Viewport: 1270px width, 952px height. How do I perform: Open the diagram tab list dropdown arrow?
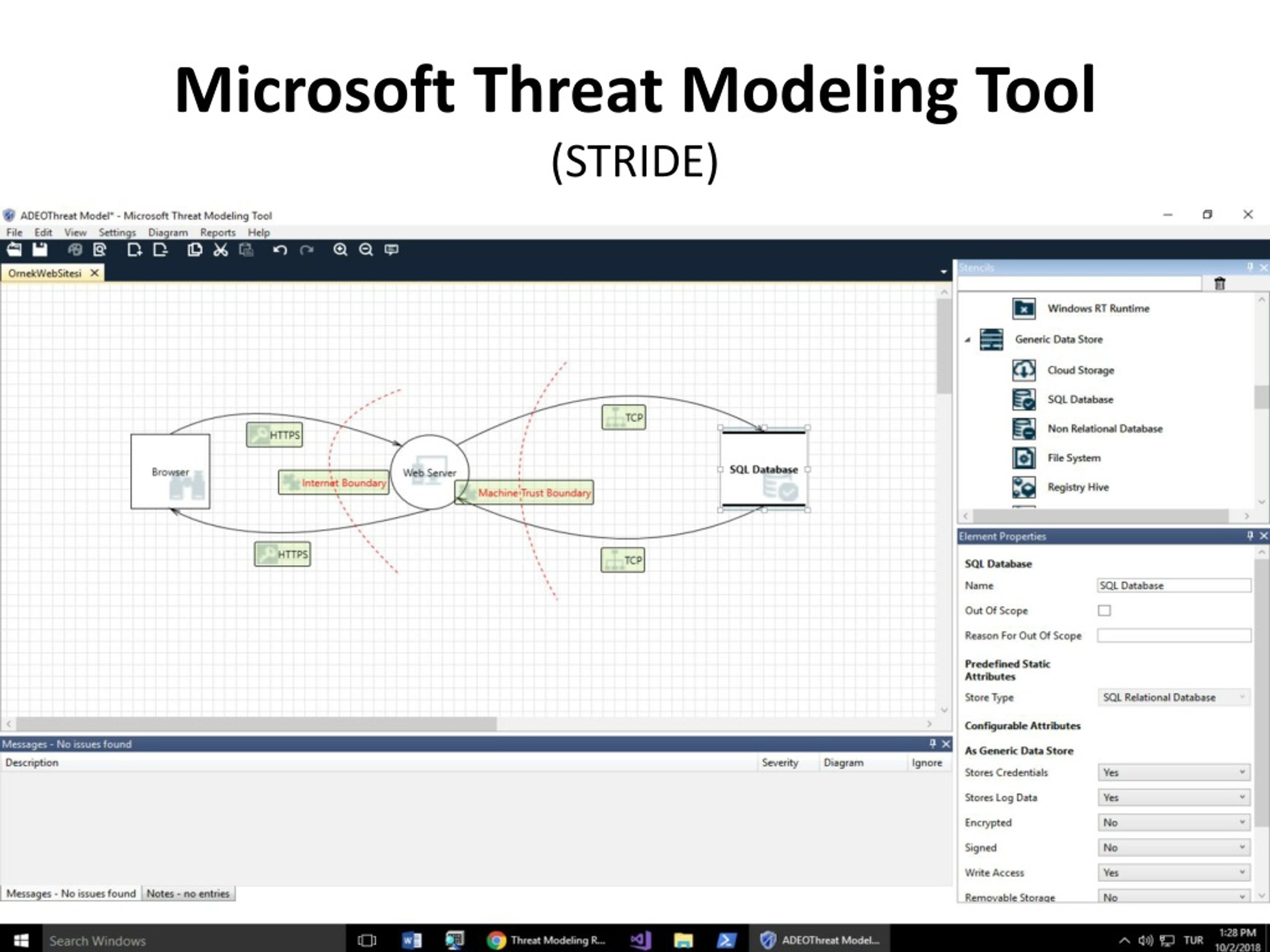944,272
